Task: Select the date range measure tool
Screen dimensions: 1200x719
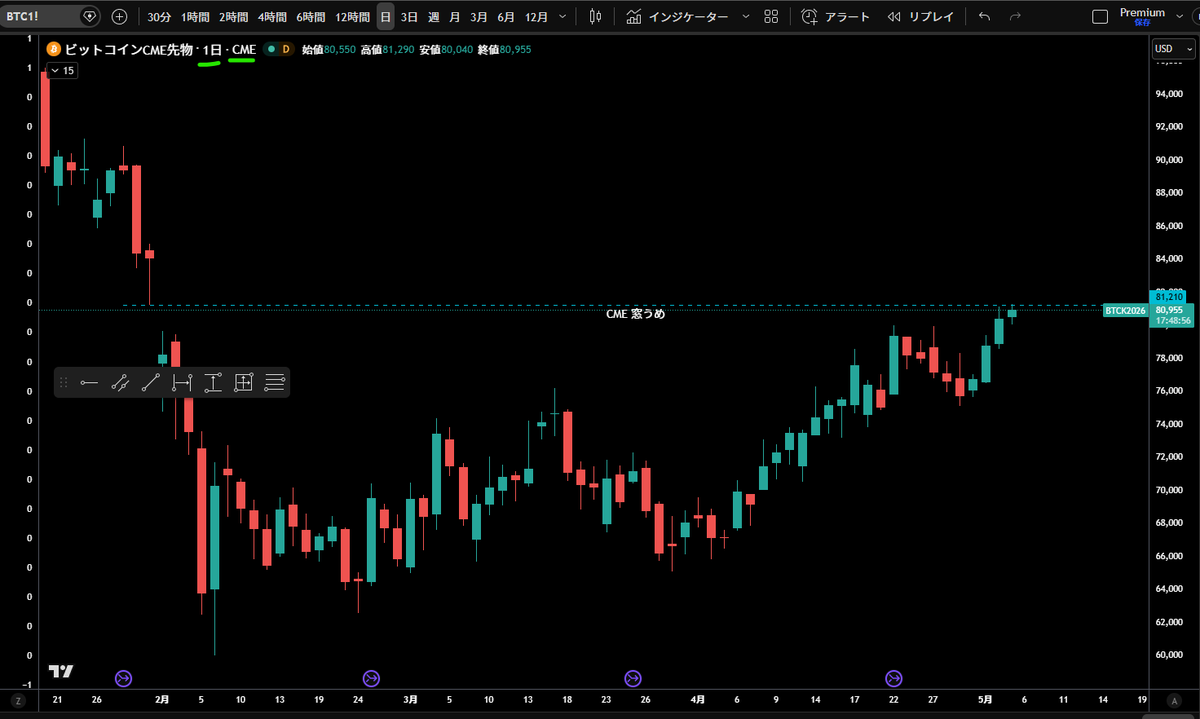Action: click(182, 382)
